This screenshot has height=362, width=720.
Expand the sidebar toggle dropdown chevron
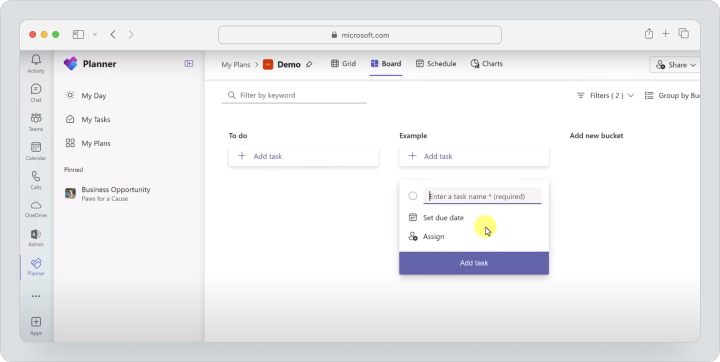pyautogui.click(x=95, y=34)
